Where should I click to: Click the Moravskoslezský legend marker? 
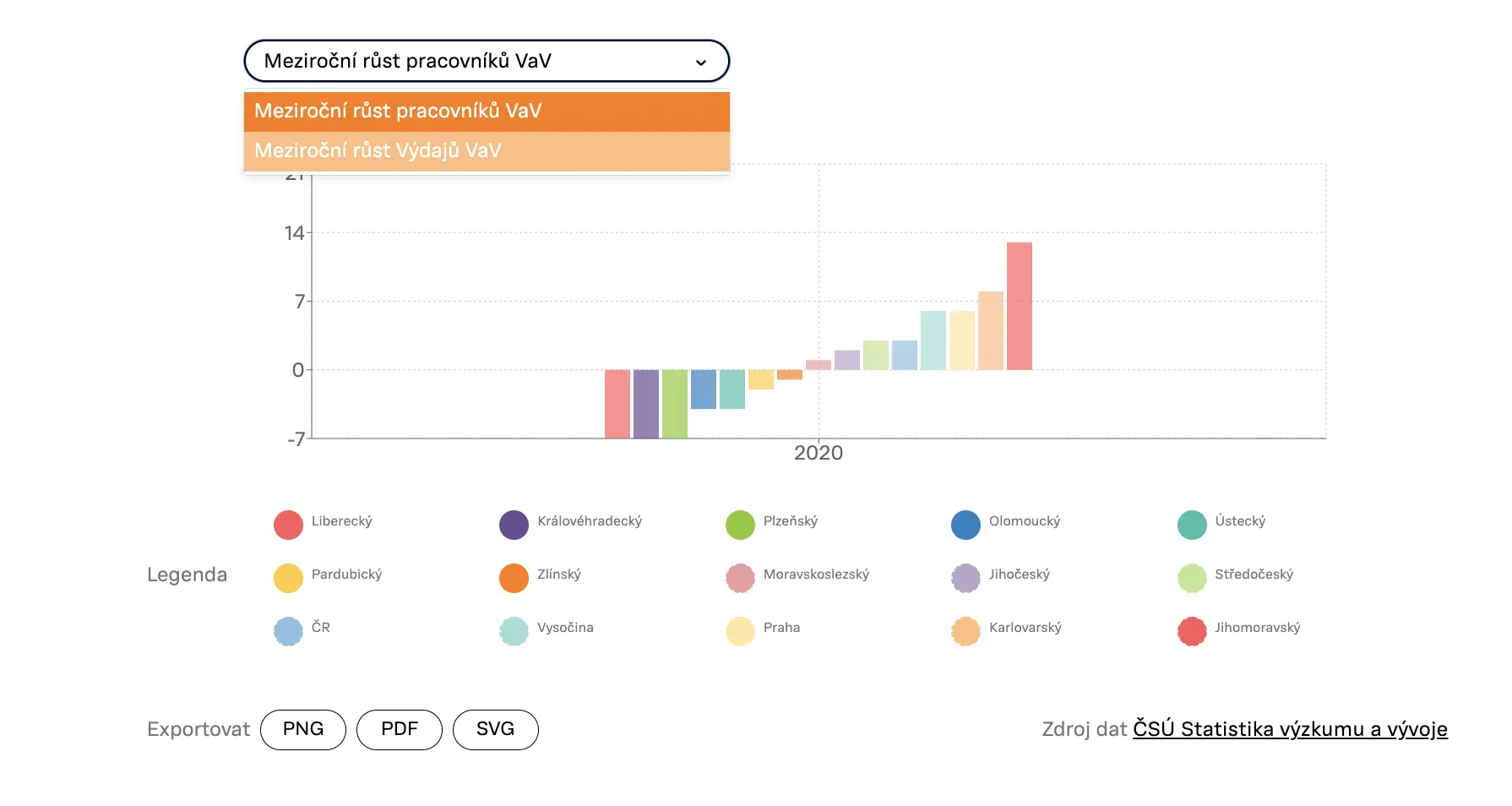740,578
